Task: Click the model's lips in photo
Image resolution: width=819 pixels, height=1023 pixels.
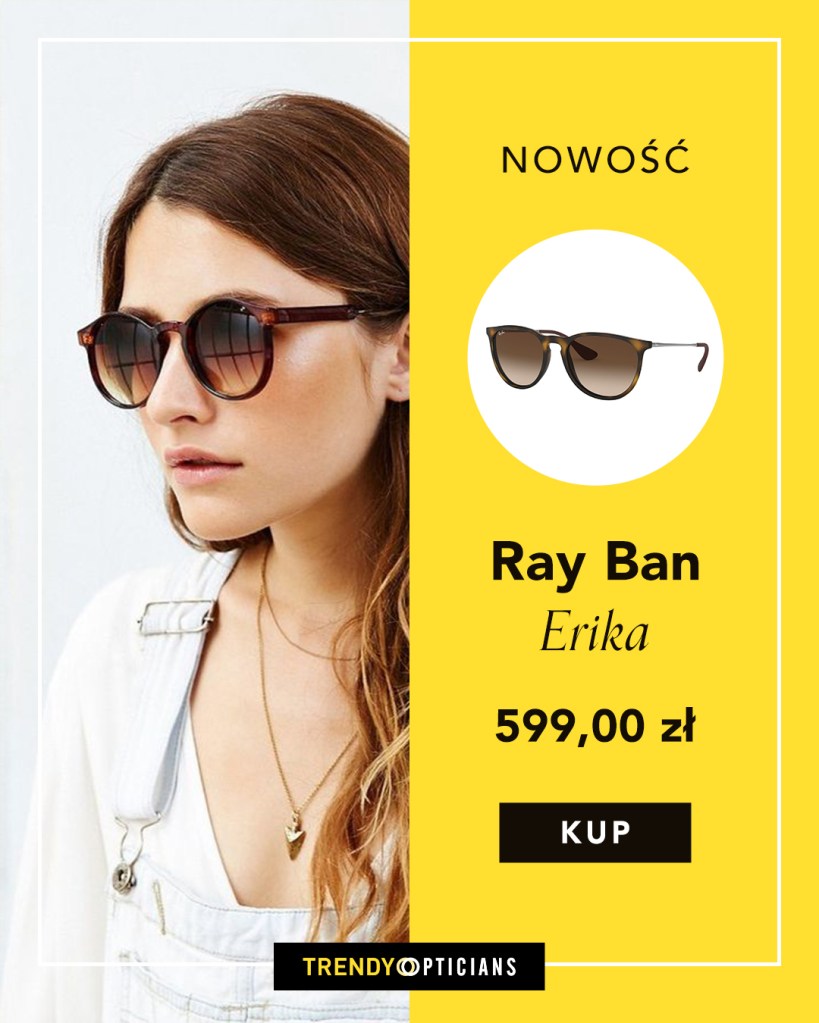Action: [x=196, y=459]
